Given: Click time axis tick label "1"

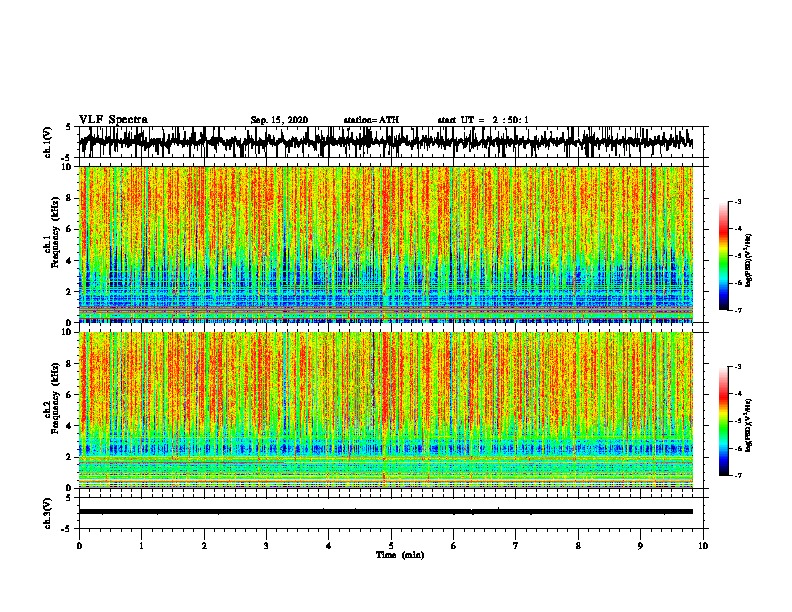Looking at the screenshot, I should coord(141,546).
